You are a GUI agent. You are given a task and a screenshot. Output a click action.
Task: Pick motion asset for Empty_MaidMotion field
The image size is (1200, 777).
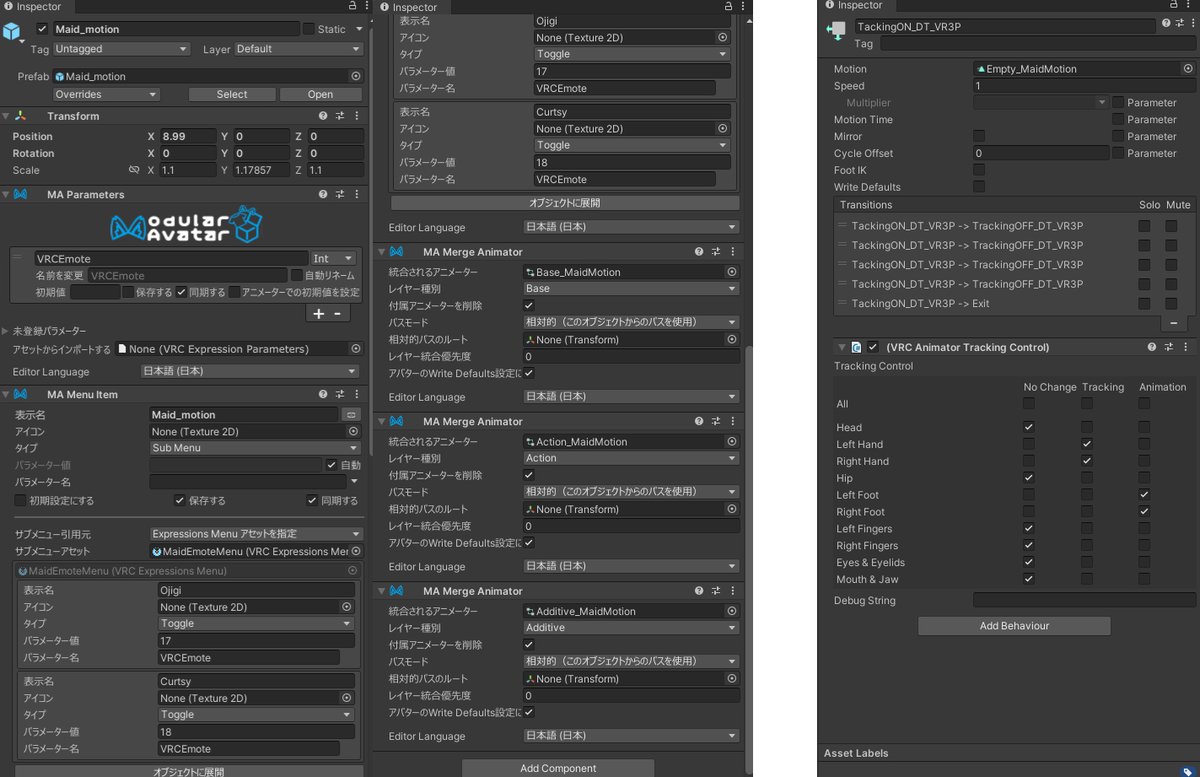pos(1187,69)
